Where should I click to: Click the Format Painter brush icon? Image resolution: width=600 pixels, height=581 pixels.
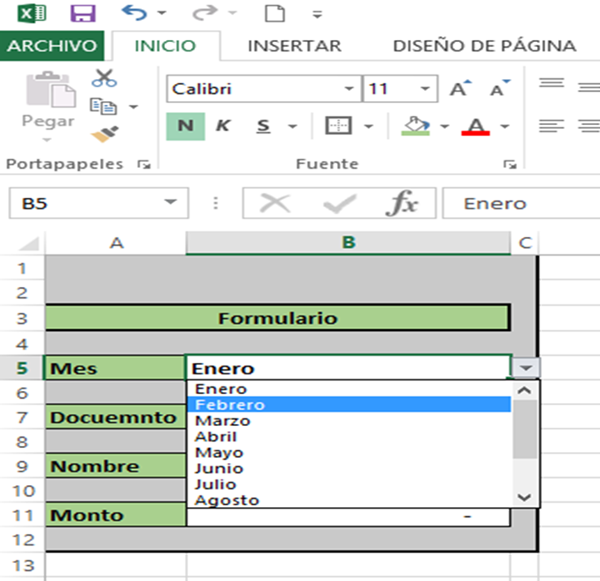click(104, 133)
